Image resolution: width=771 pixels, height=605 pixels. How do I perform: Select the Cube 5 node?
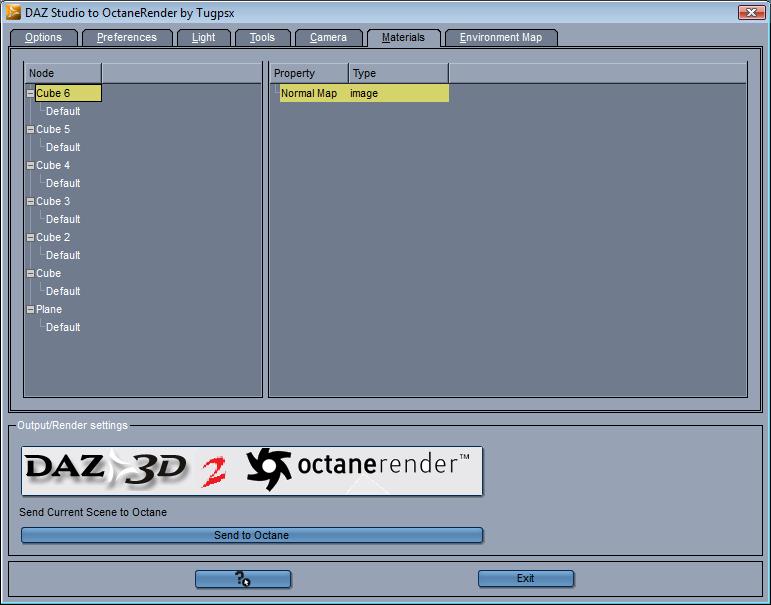53,129
